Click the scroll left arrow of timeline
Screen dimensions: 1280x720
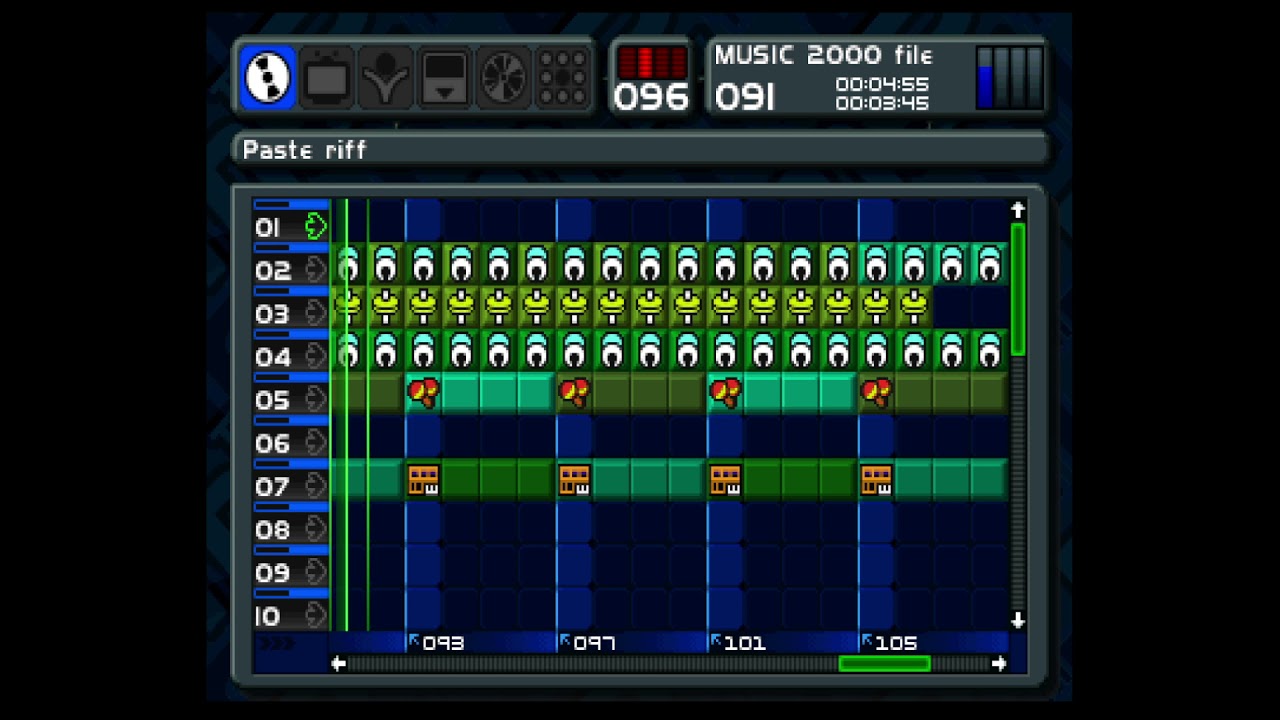[339, 663]
